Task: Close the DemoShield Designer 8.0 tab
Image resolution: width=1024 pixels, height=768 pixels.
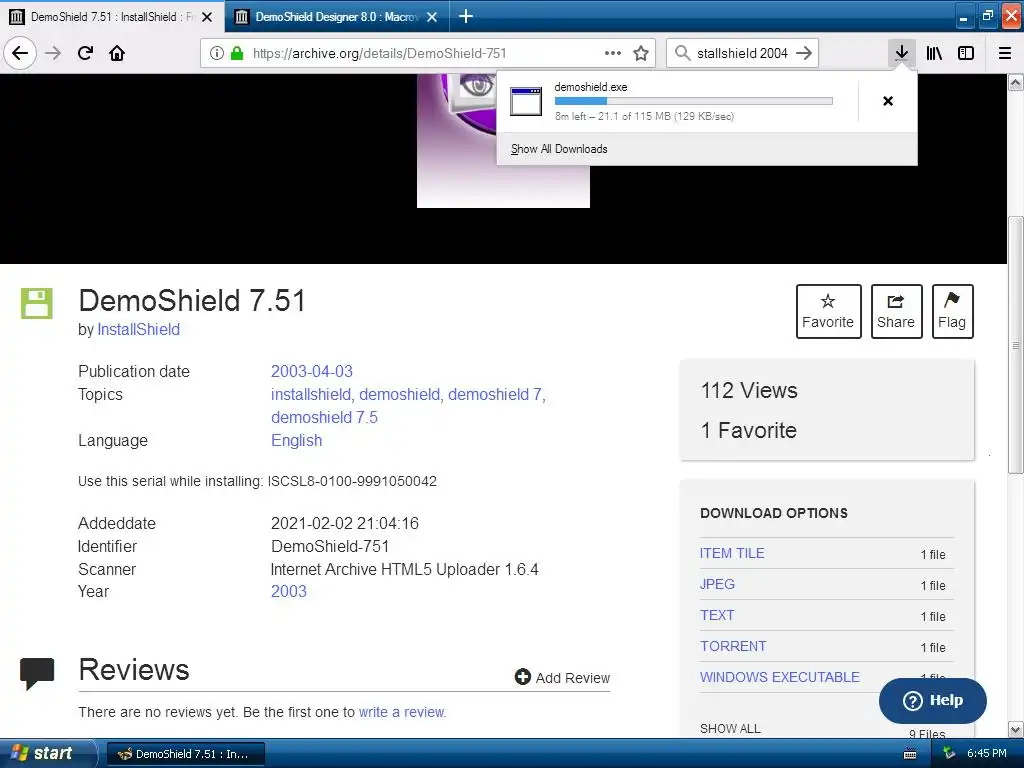Action: (x=432, y=17)
